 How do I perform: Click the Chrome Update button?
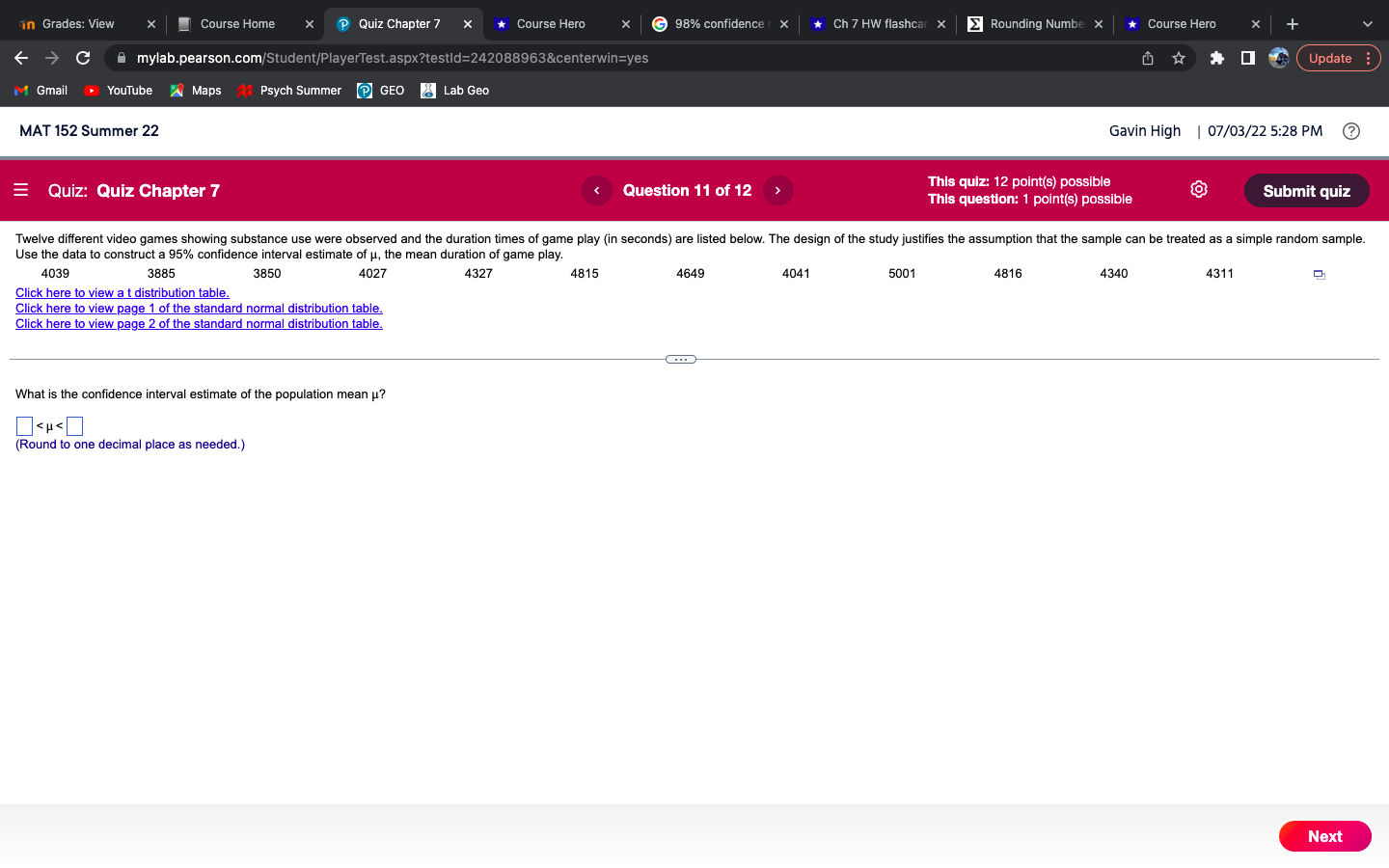(x=1338, y=58)
